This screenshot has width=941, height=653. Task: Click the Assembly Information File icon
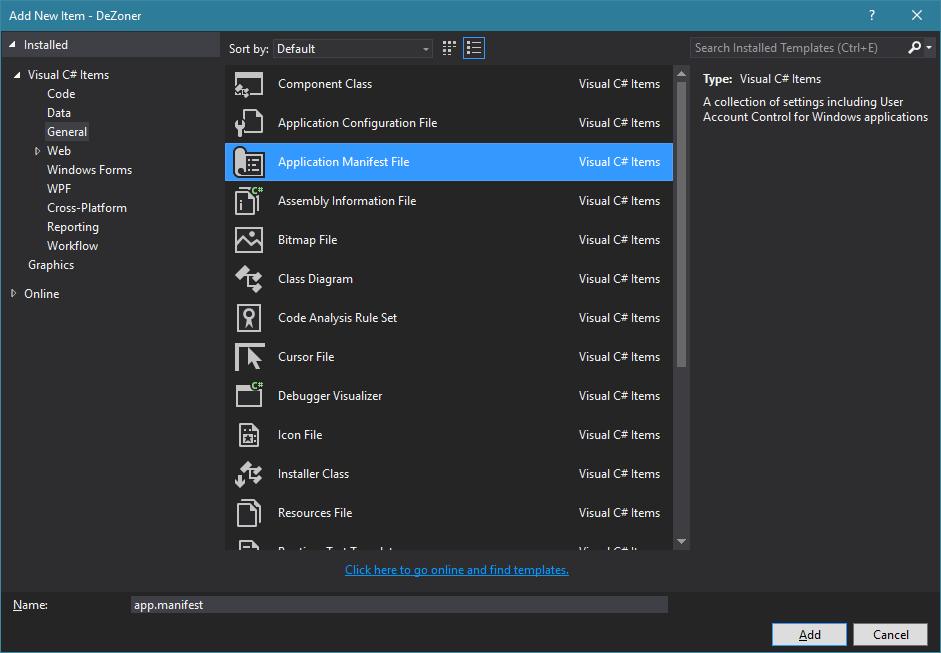click(248, 201)
